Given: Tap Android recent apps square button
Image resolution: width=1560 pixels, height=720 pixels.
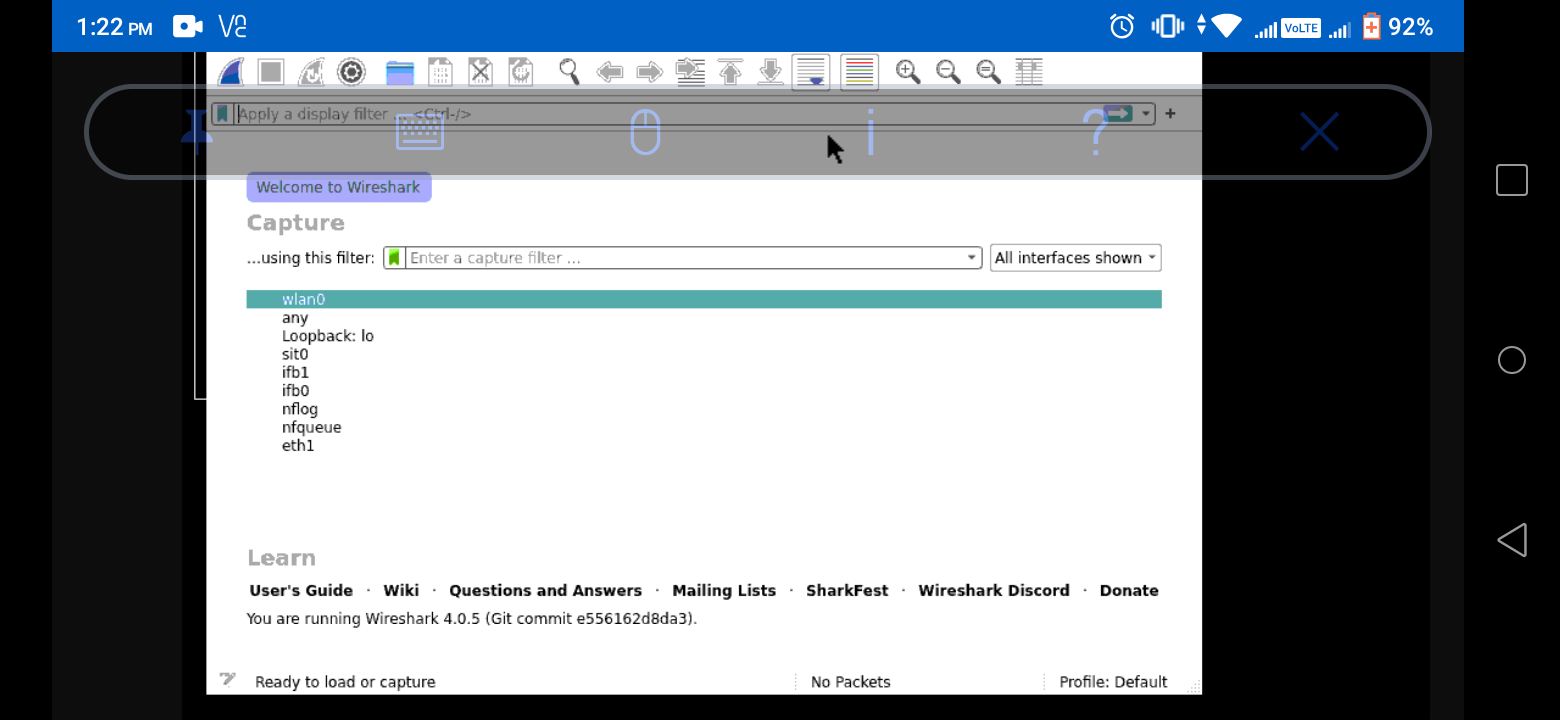Looking at the screenshot, I should (x=1511, y=180).
